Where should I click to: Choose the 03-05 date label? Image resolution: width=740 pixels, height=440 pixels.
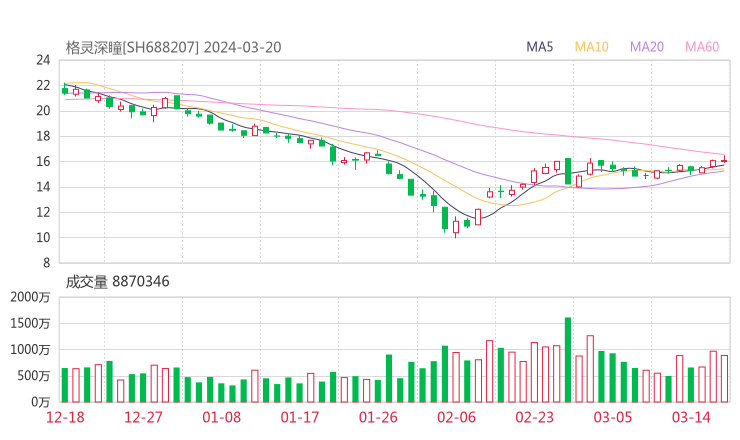(x=613, y=417)
